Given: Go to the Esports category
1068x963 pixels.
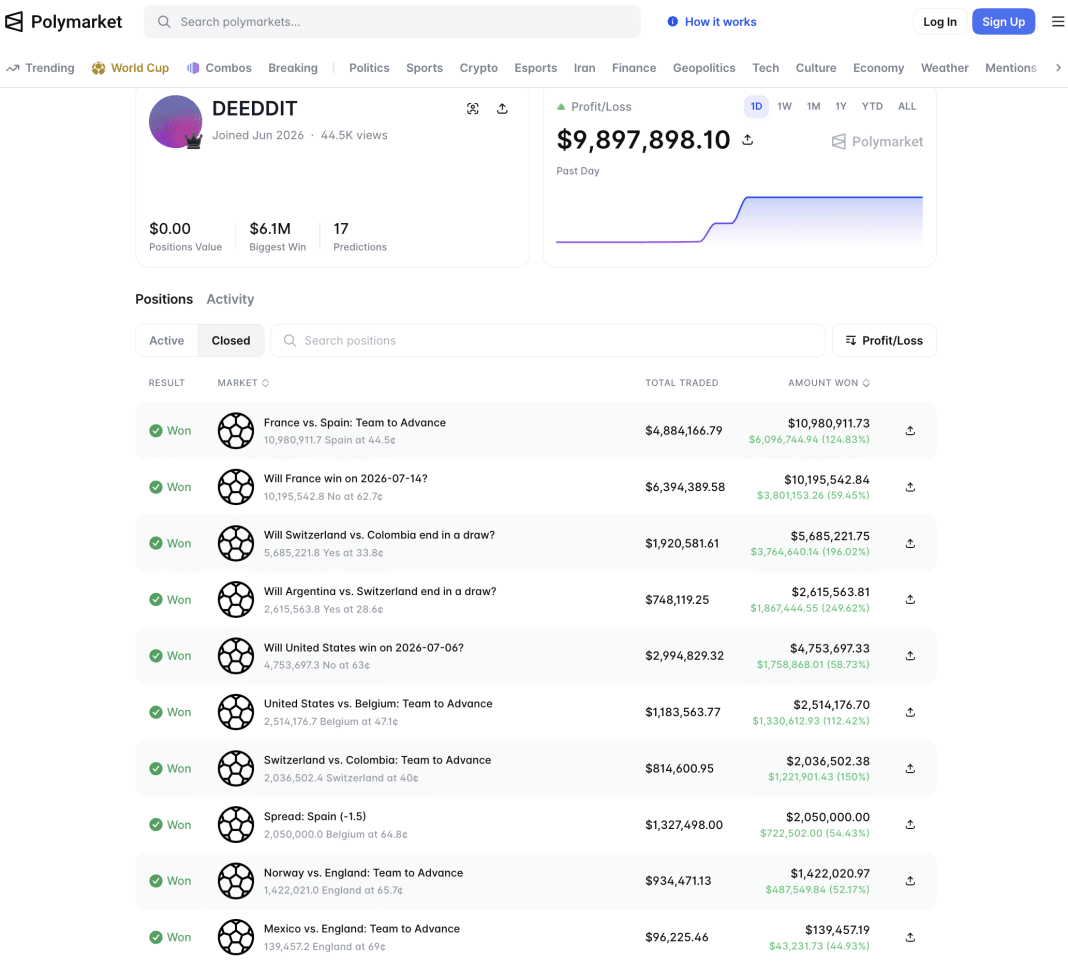Looking at the screenshot, I should [x=535, y=68].
